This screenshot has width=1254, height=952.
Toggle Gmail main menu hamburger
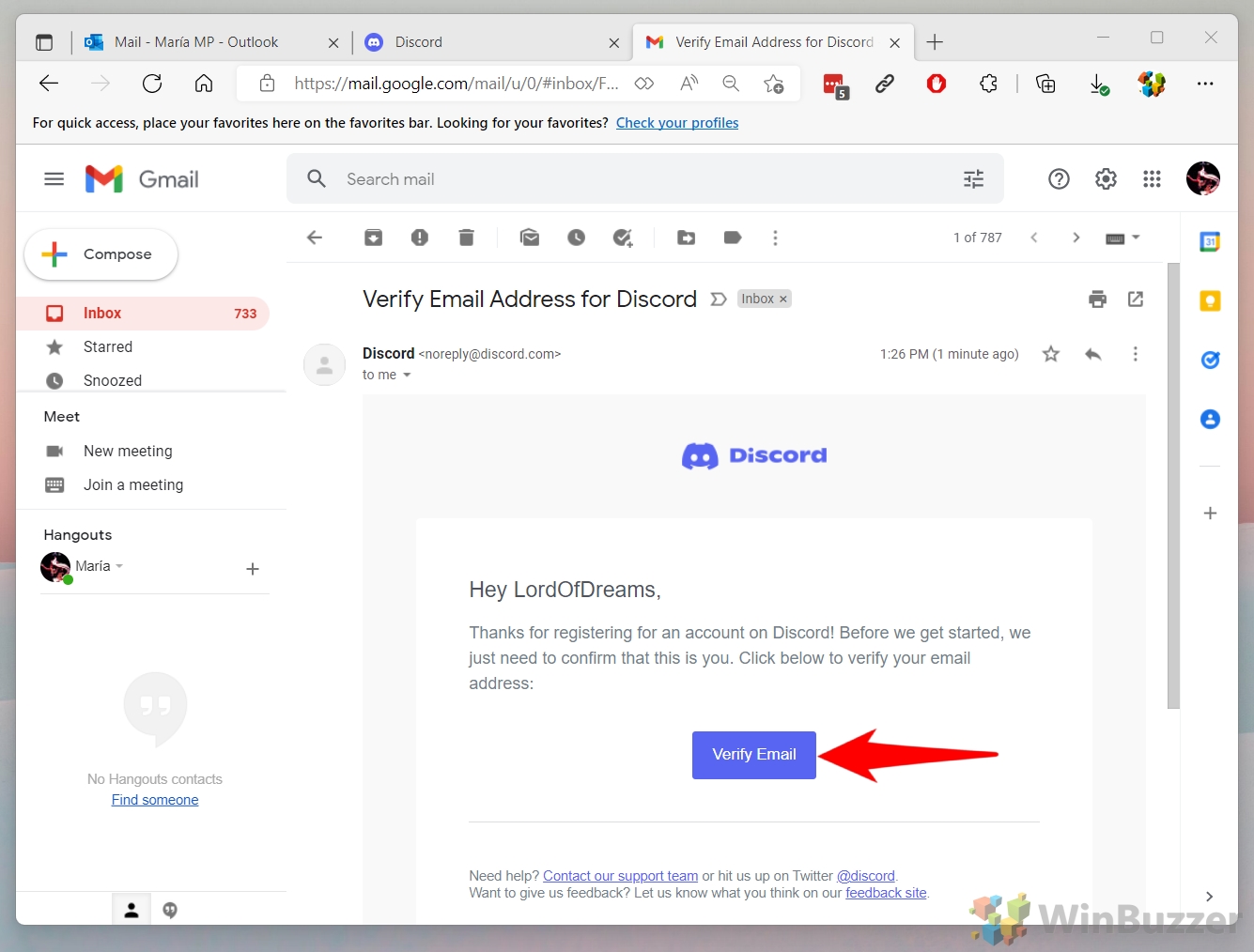point(54,178)
